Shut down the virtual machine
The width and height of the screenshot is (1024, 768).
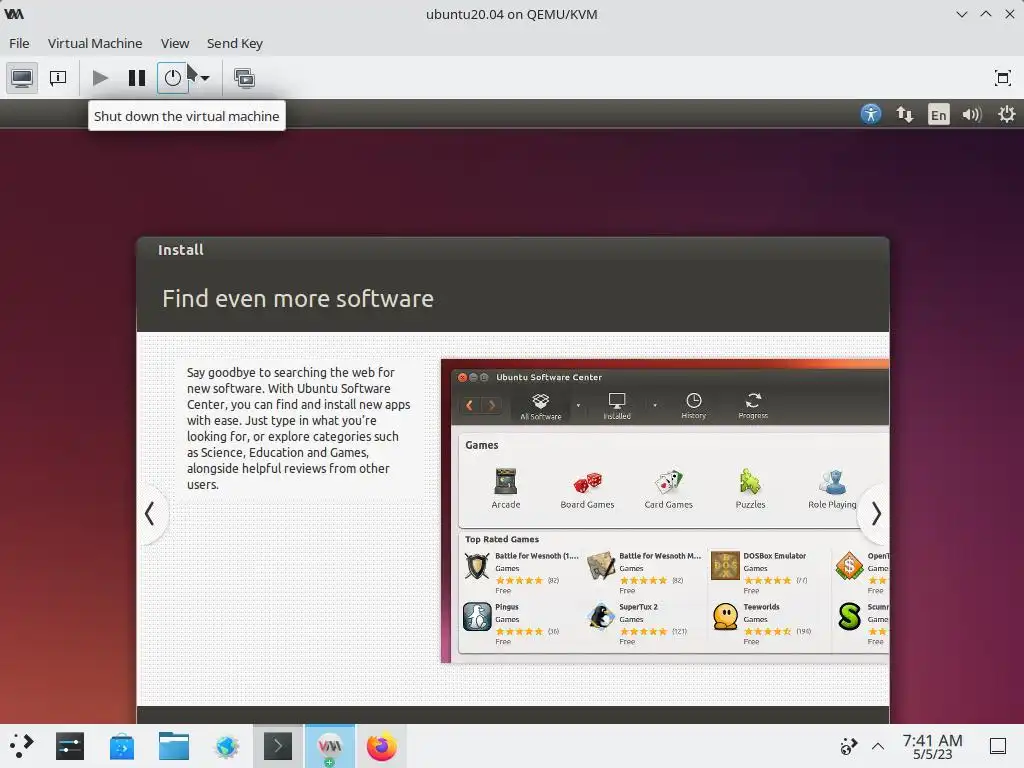pyautogui.click(x=172, y=78)
